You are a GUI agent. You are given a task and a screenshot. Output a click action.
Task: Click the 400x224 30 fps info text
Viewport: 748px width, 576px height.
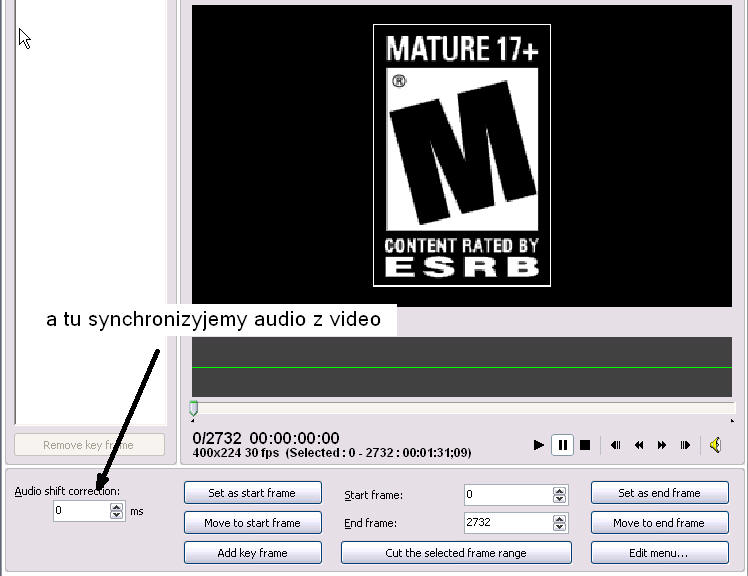tap(236, 452)
